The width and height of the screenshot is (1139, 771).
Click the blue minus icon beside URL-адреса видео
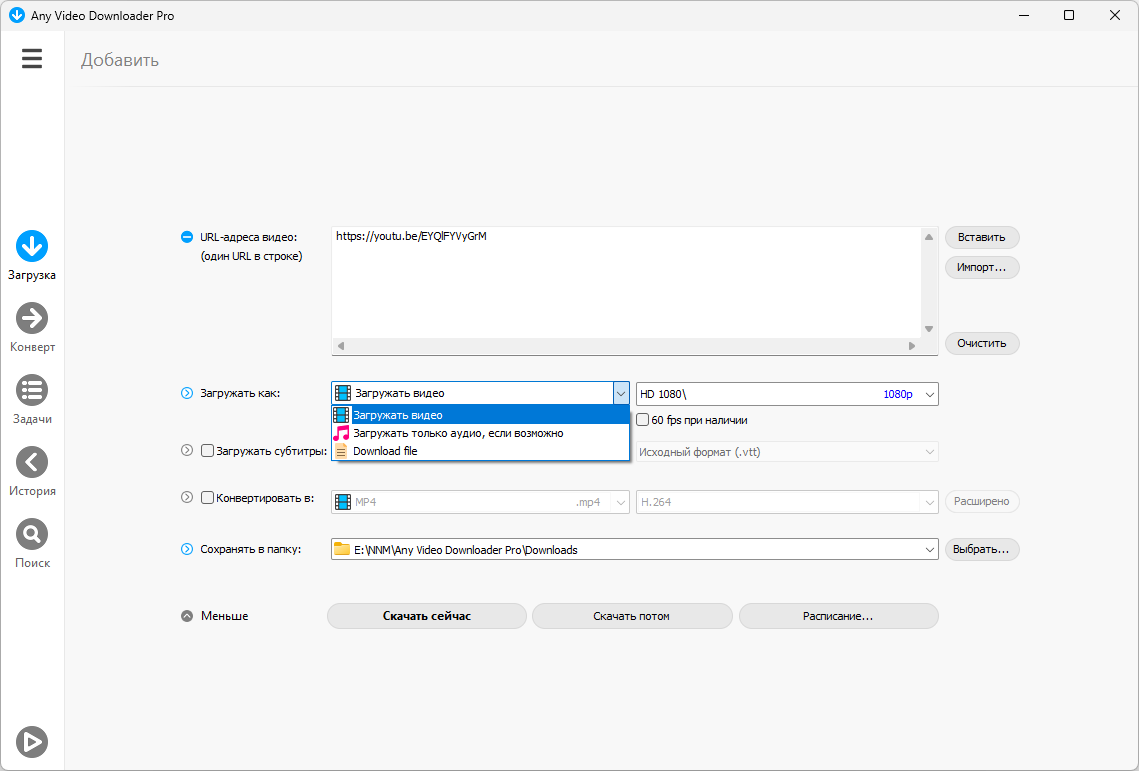(x=186, y=237)
